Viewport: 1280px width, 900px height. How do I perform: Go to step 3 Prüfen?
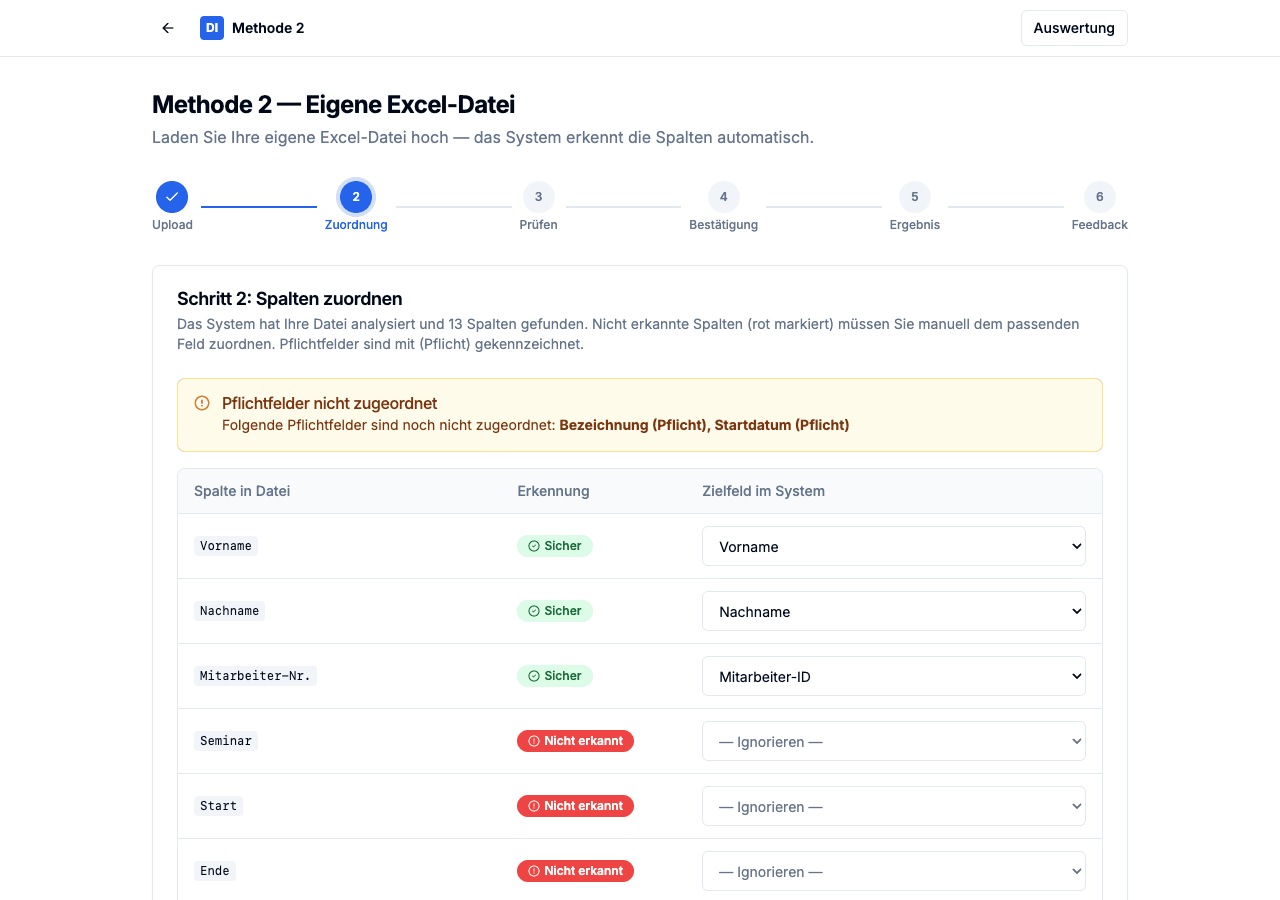click(x=539, y=197)
